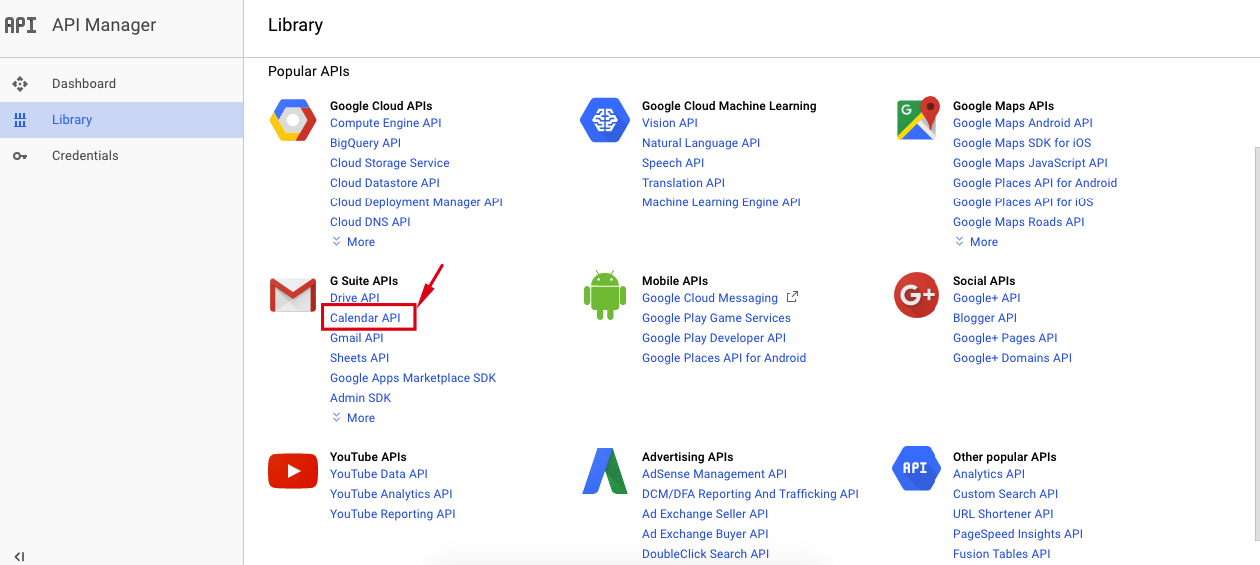The image size is (1260, 565).
Task: Expand More under G Suite APIs
Action: [353, 418]
